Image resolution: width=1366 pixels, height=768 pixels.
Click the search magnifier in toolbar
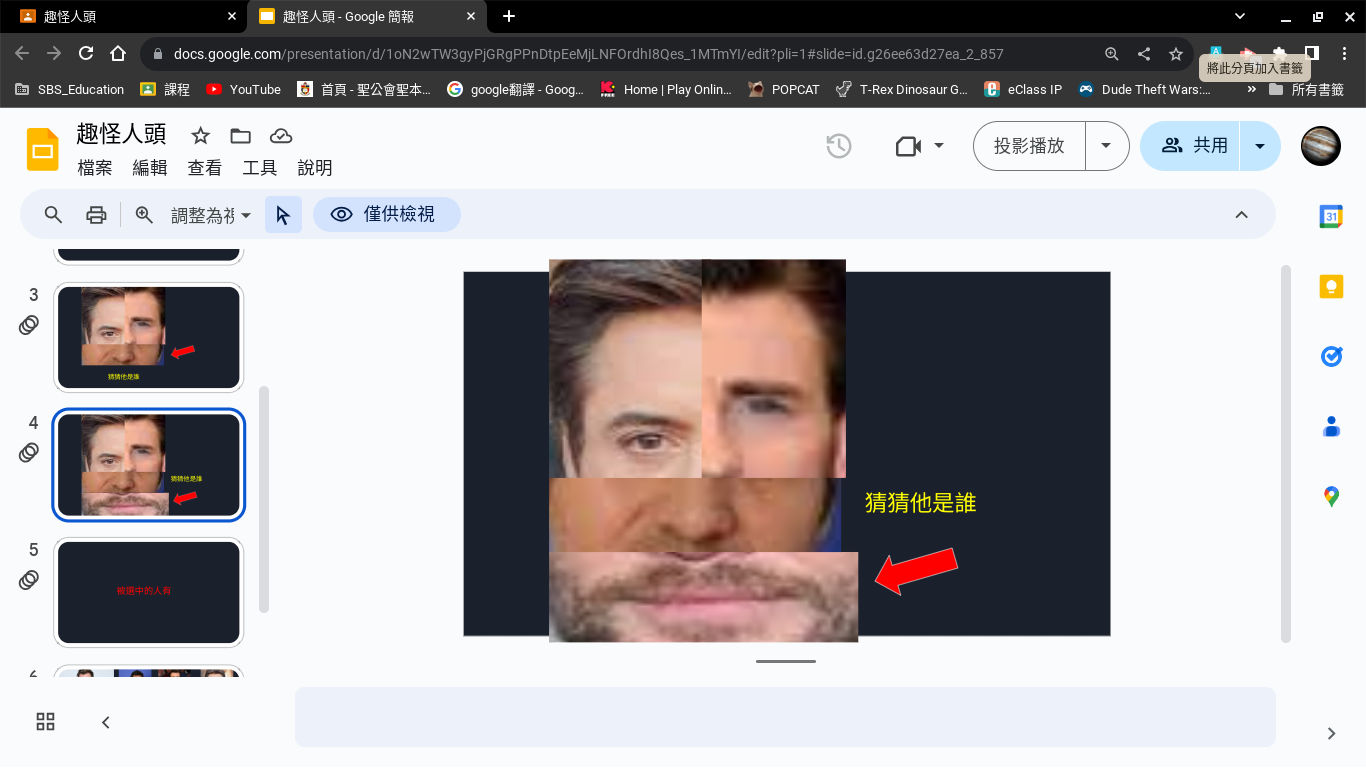(x=53, y=215)
